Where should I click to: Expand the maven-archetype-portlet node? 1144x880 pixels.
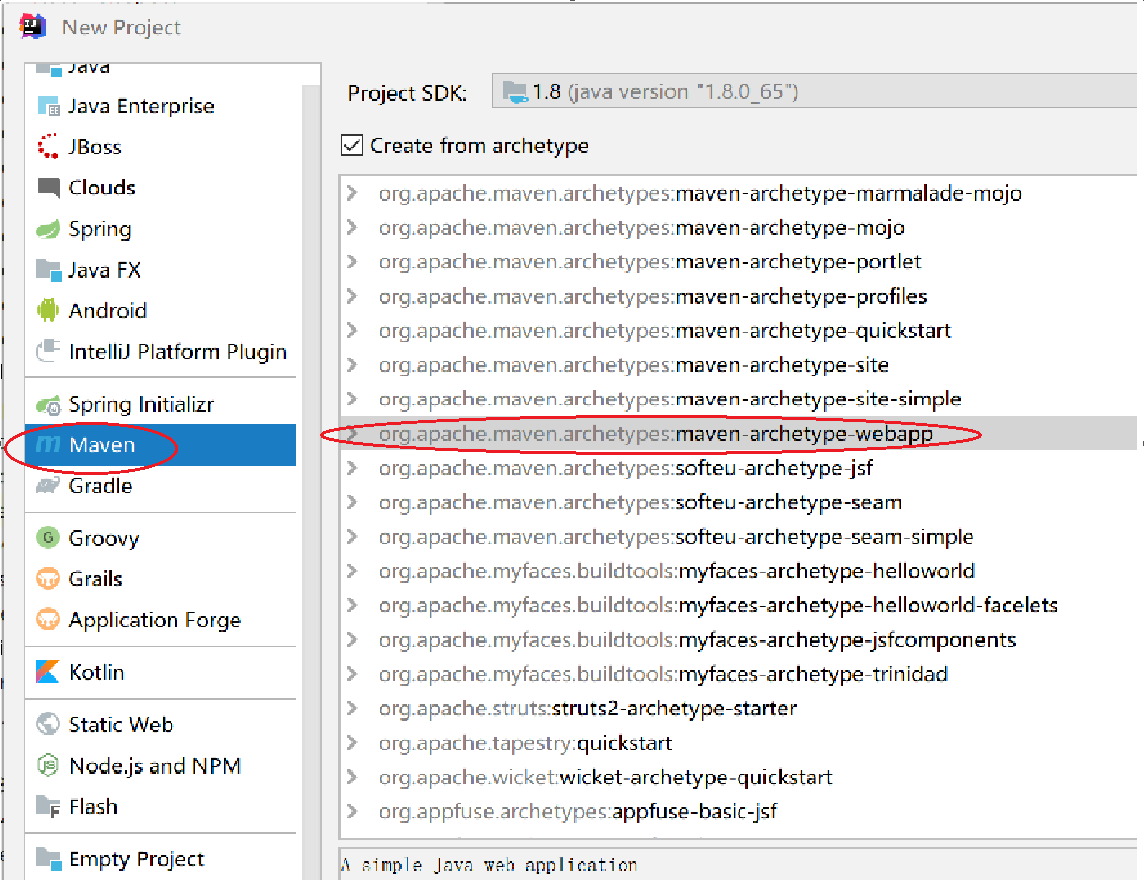[x=352, y=261]
